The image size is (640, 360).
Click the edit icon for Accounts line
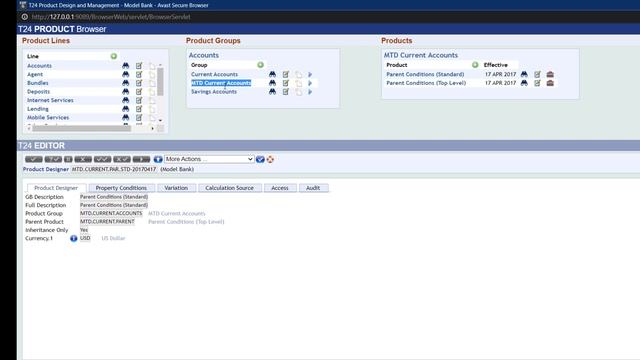139,66
